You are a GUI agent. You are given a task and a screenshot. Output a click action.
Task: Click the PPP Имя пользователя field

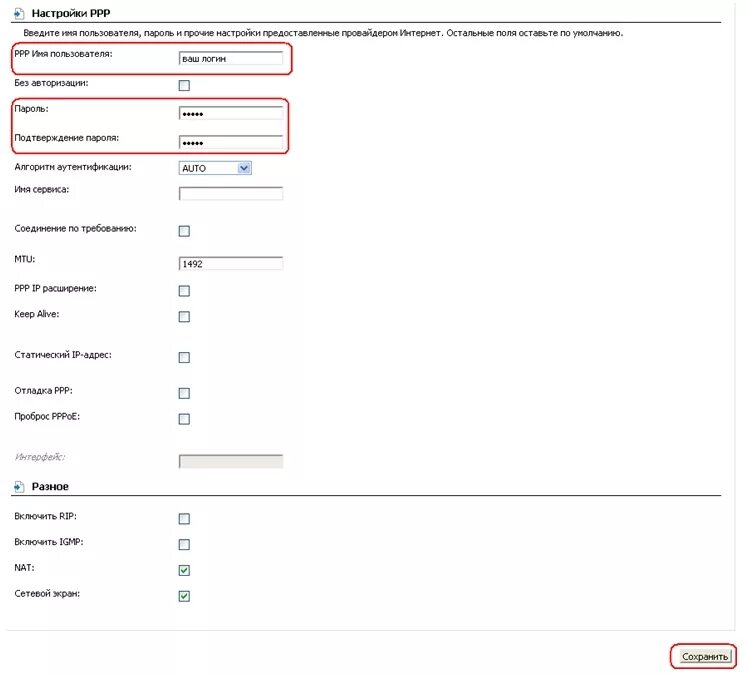pos(231,59)
